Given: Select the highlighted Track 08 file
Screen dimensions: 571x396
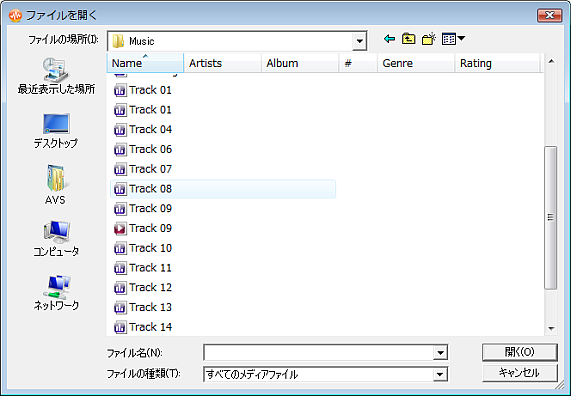Looking at the screenshot, I should pyautogui.click(x=223, y=189).
